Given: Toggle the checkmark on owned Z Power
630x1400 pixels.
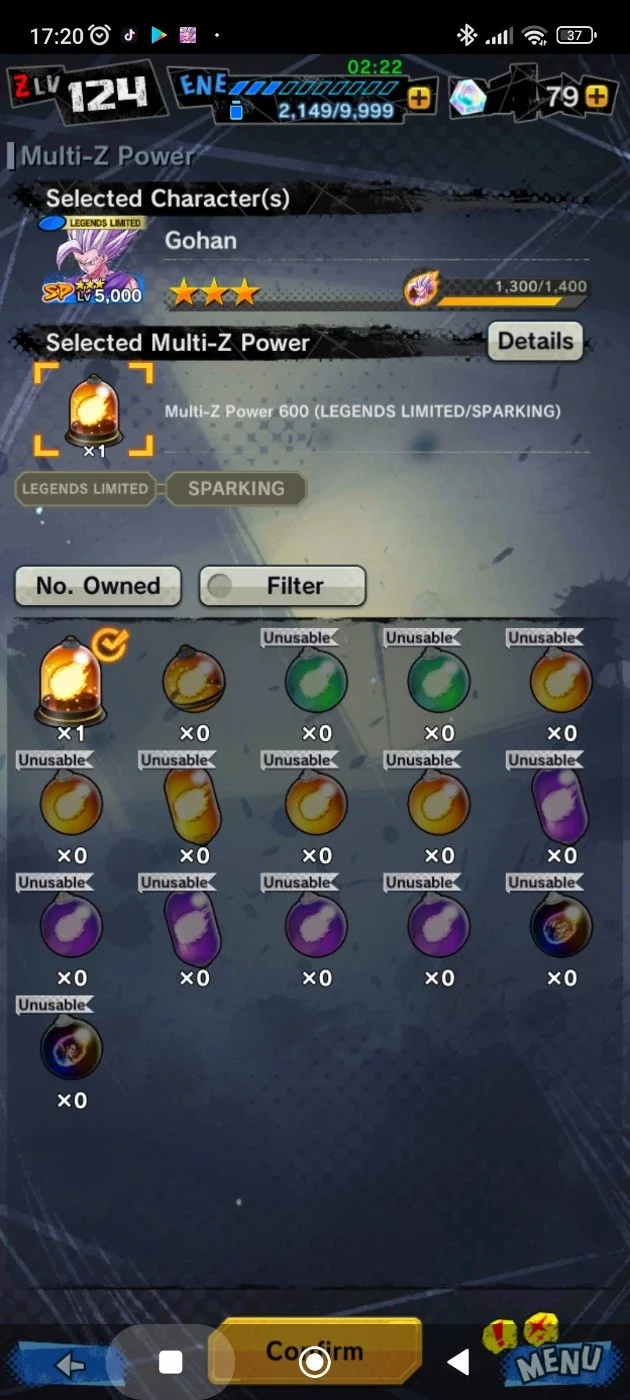Looking at the screenshot, I should pyautogui.click(x=110, y=648).
